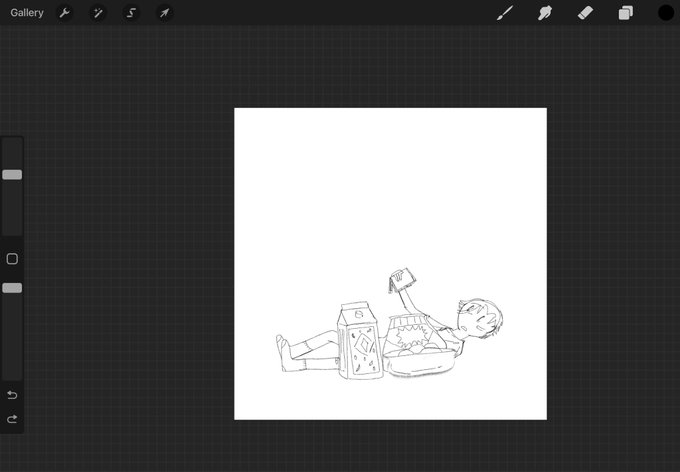Open the black active color picker
The image size is (680, 472).
tap(666, 13)
